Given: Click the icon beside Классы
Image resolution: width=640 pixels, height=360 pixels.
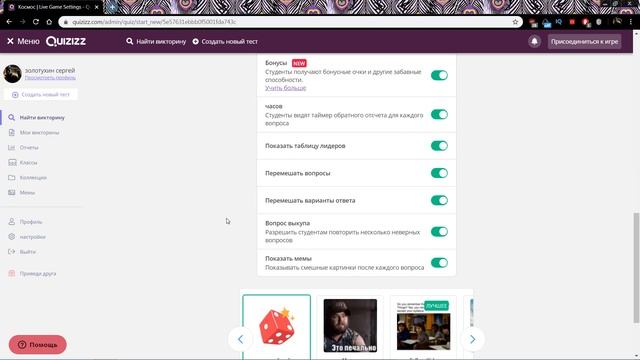Looking at the screenshot, I should [12, 162].
